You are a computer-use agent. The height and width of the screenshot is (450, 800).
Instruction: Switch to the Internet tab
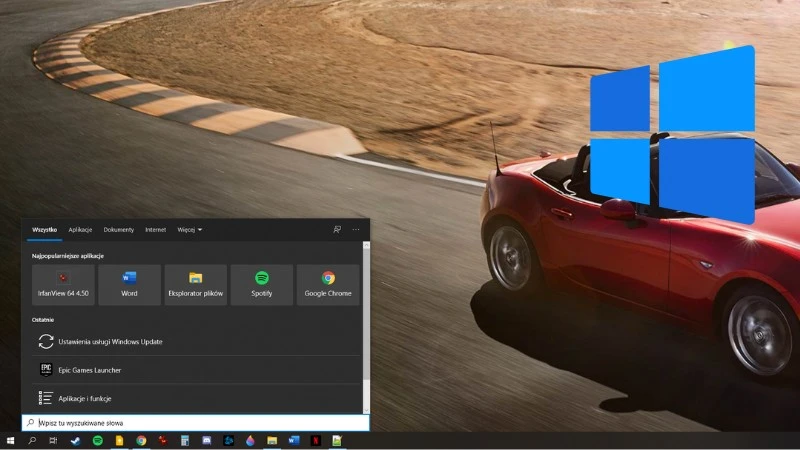click(156, 230)
